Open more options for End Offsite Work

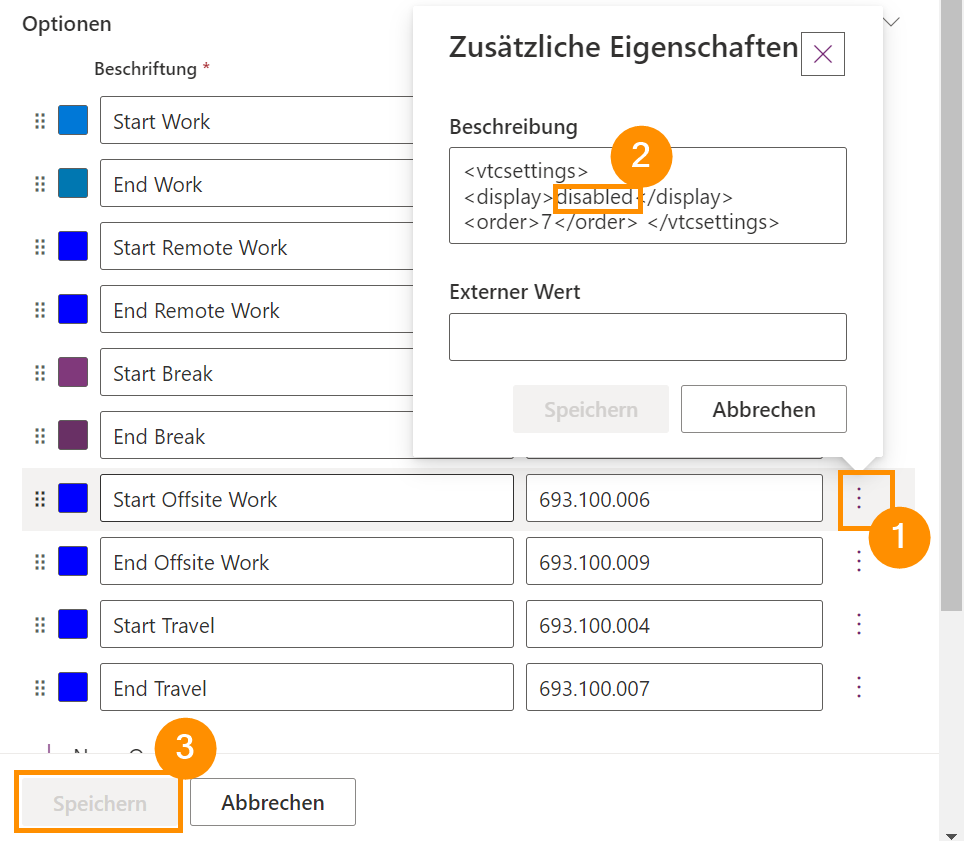[858, 561]
